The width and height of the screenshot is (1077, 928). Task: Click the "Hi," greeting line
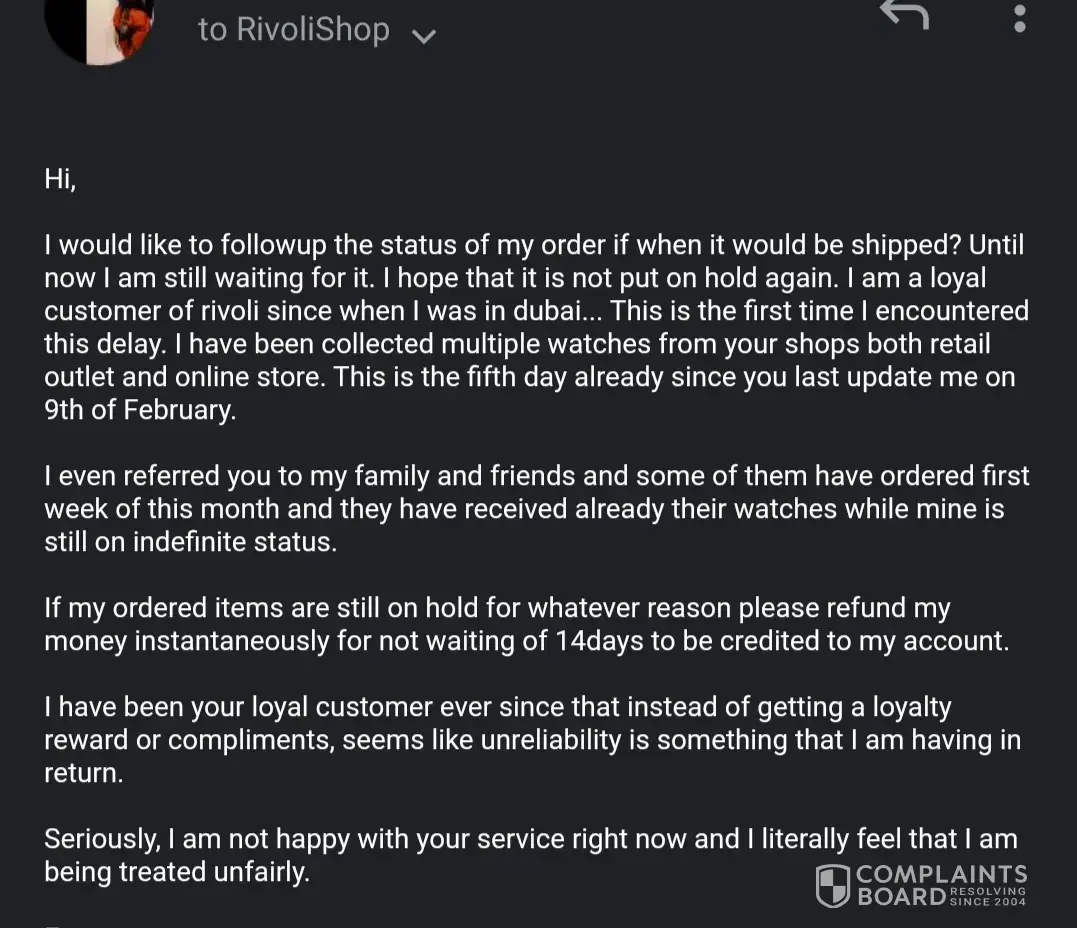point(60,179)
